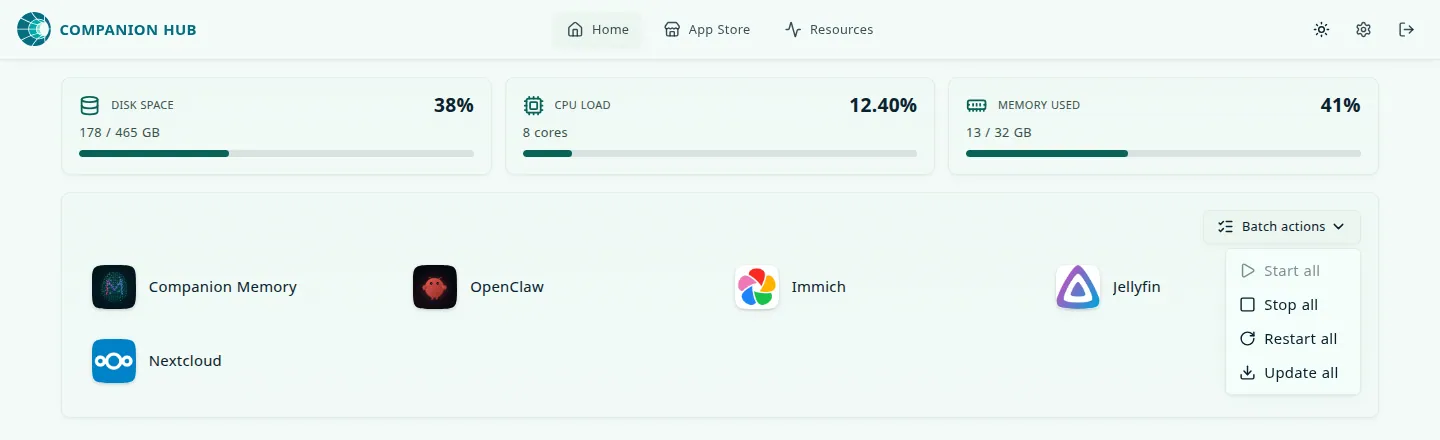Select Stop all from batch menu

(1292, 305)
